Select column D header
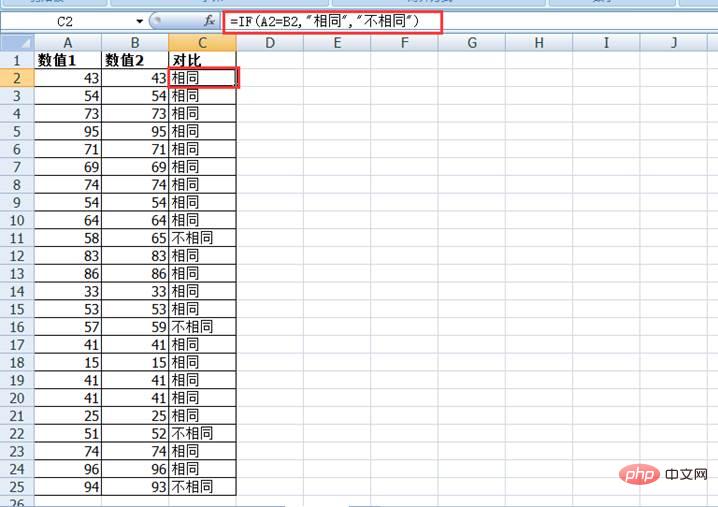The width and height of the screenshot is (718, 507). coord(270,43)
